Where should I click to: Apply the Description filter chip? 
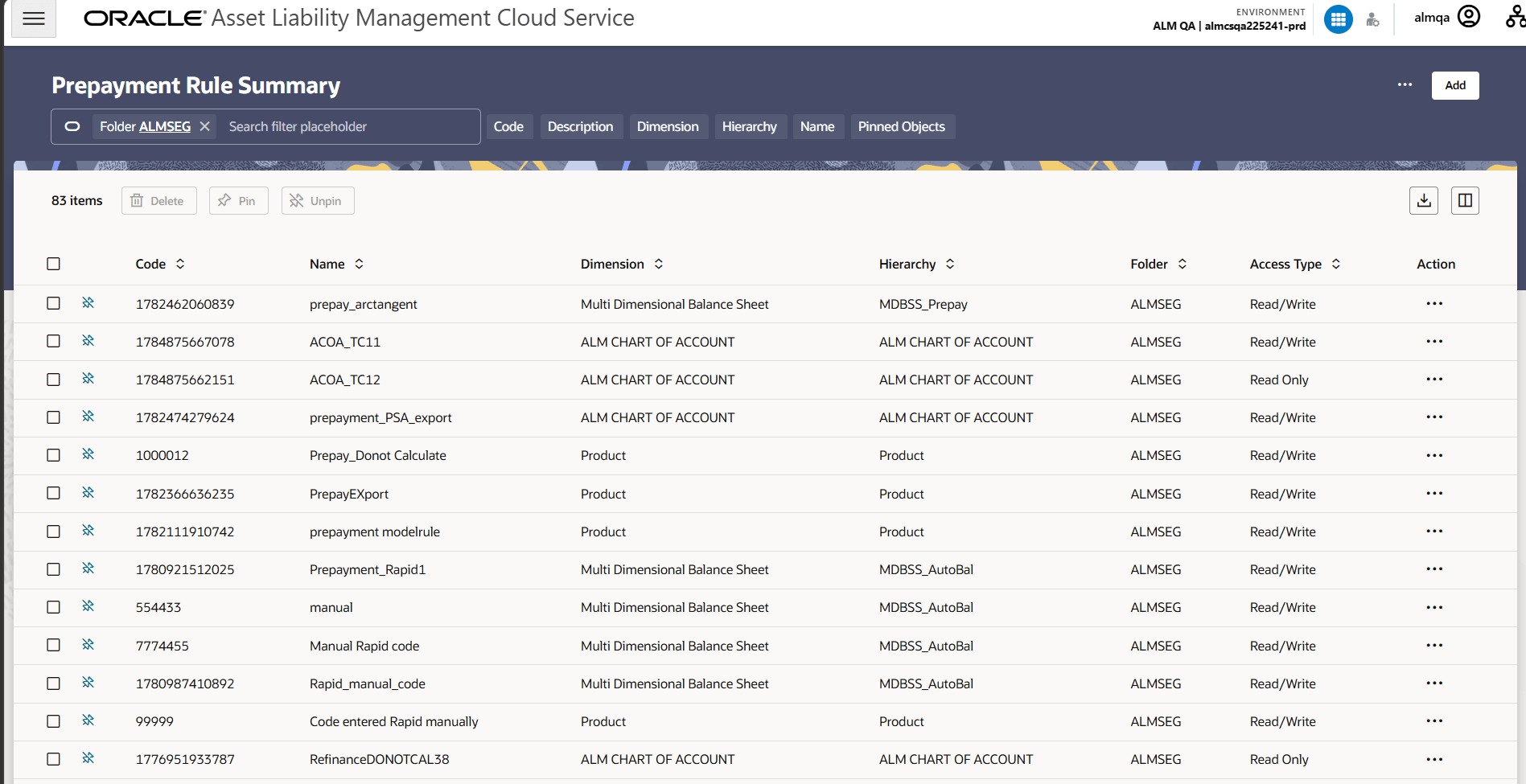581,126
